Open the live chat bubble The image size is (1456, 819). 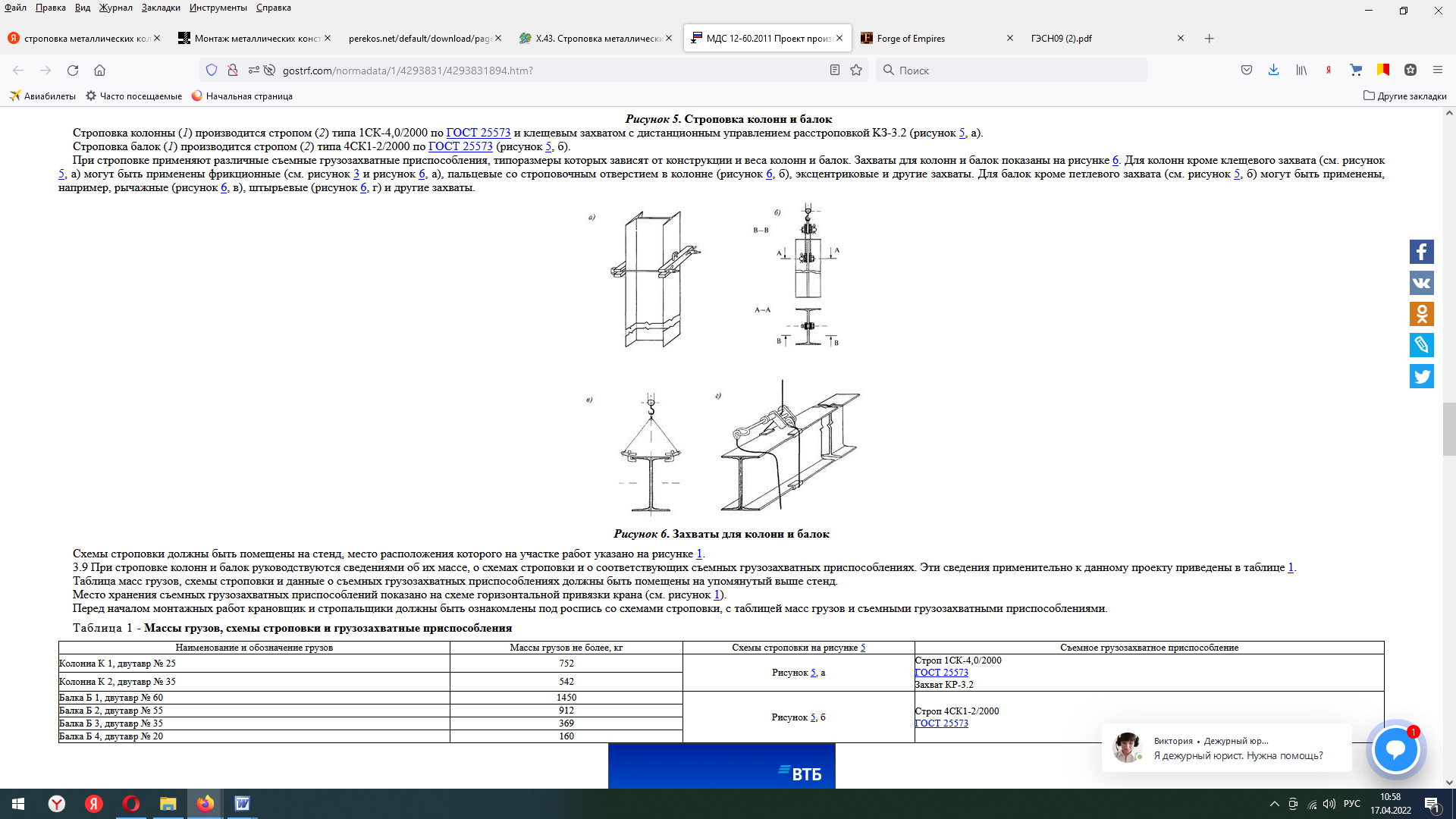tap(1395, 749)
